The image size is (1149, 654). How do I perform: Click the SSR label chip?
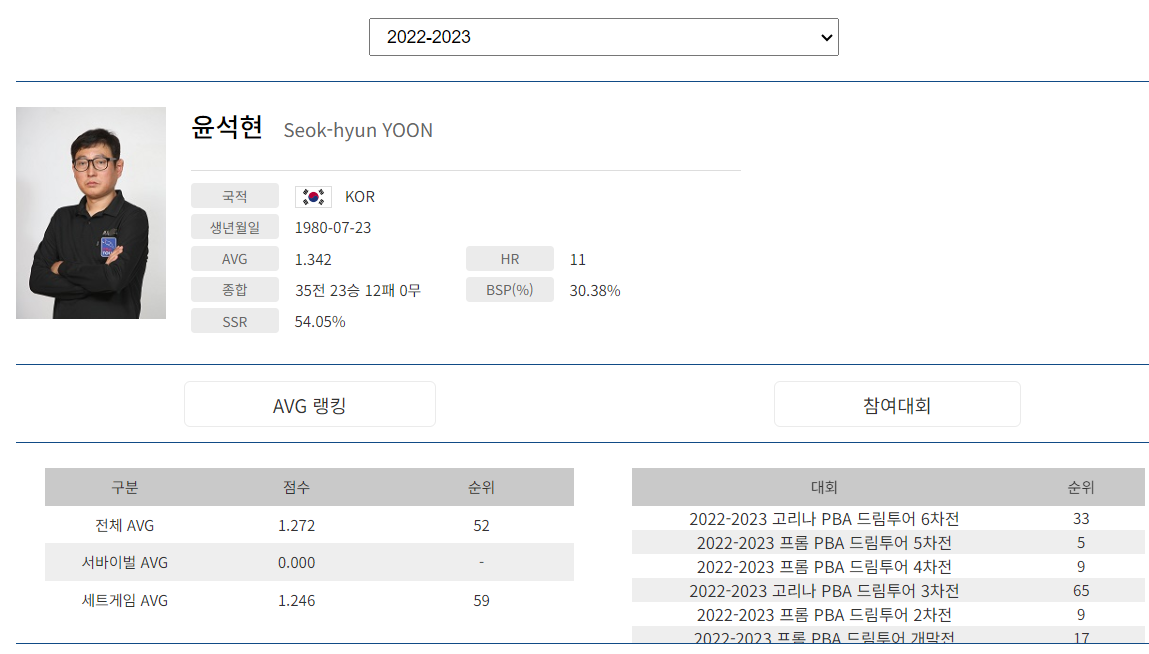(235, 321)
